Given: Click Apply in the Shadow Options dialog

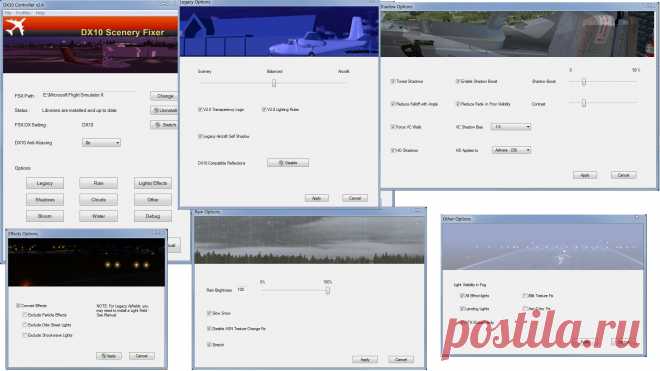Looking at the screenshot, I should coord(585,175).
